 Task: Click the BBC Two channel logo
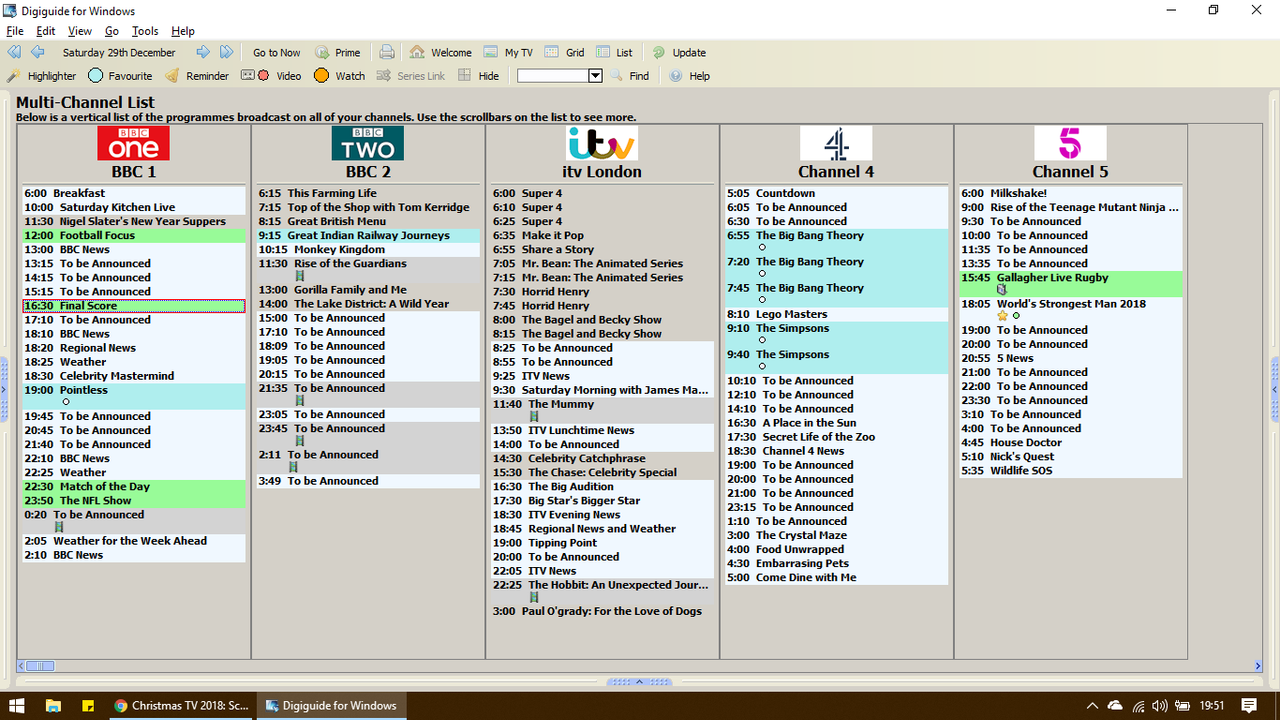368,143
